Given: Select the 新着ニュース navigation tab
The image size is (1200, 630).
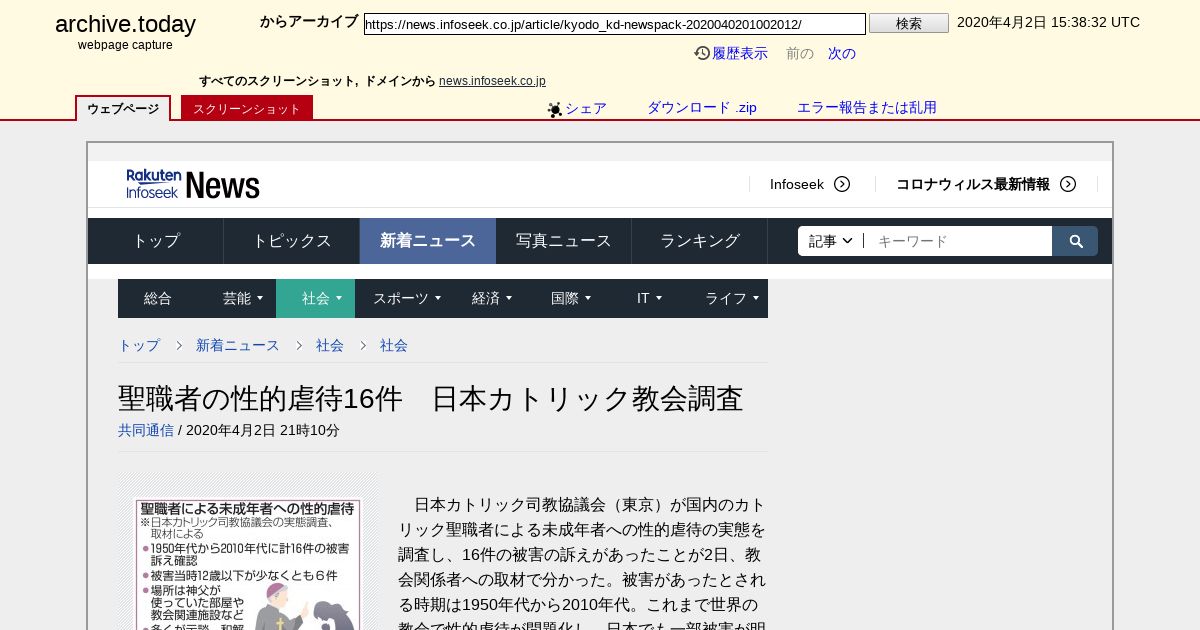Looking at the screenshot, I should 428,241.
